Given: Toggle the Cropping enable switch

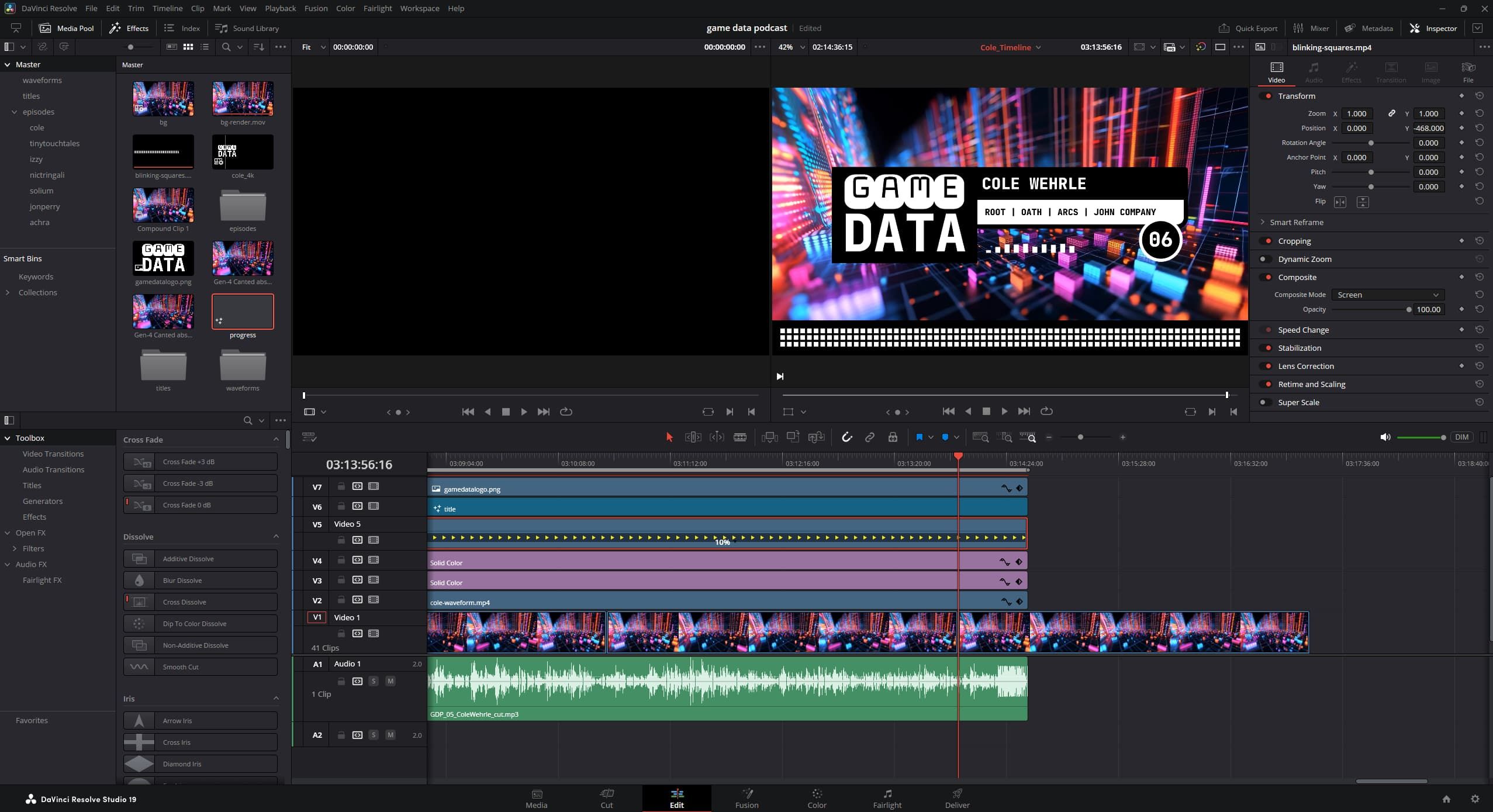Looking at the screenshot, I should click(1266, 241).
